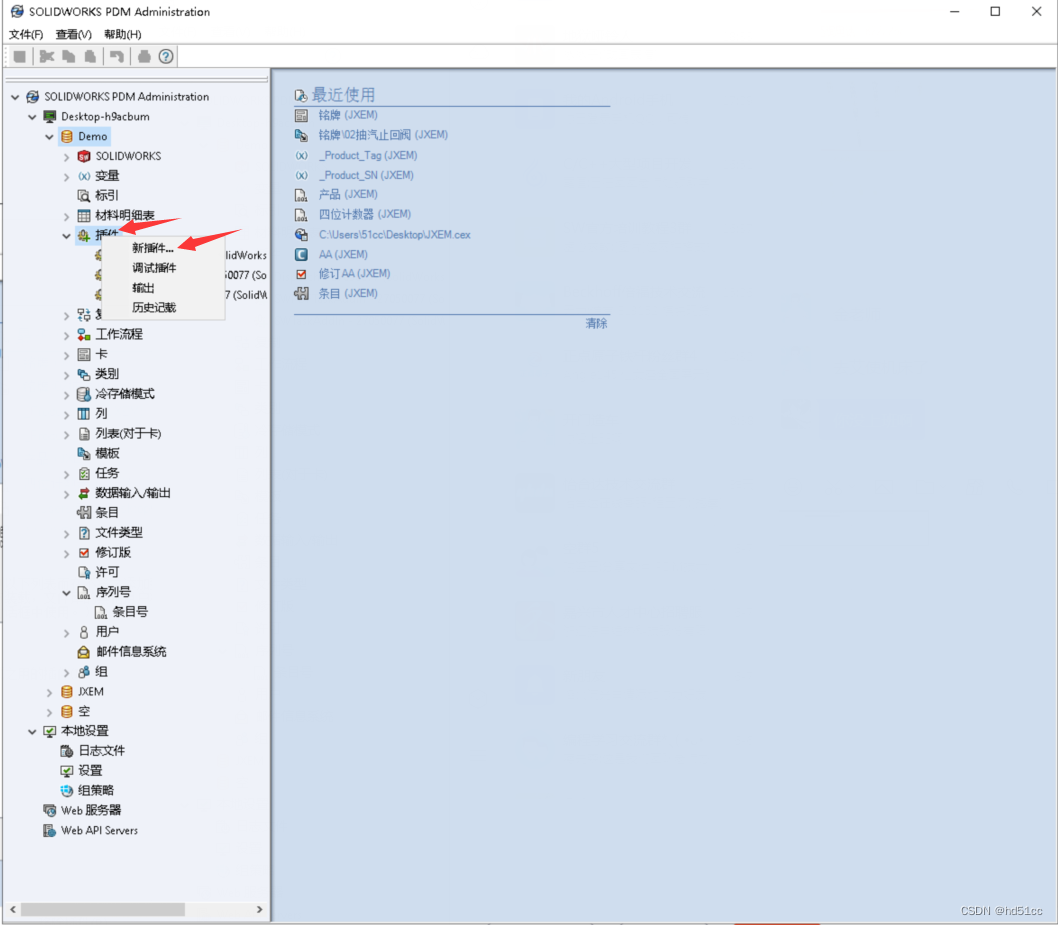Screen dimensions: 1058x925
Task: Collapse the 本地设置 node
Action: click(x=32, y=731)
